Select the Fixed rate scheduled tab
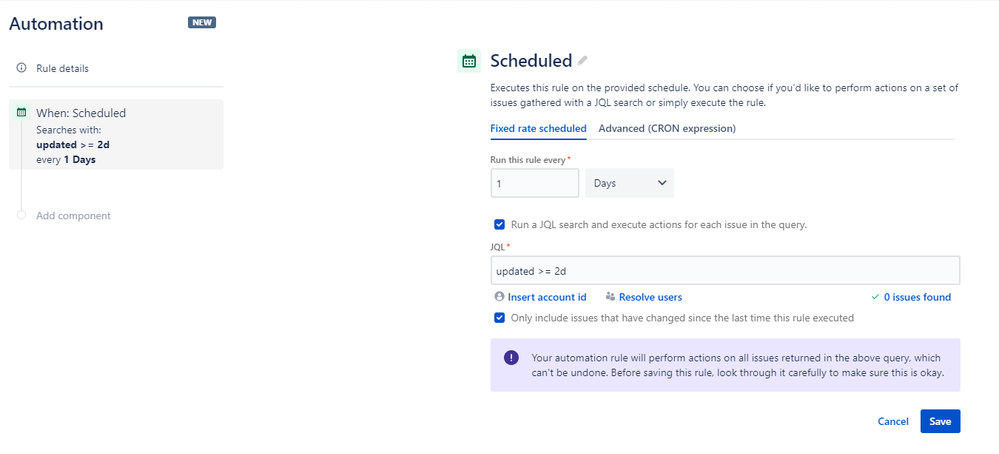Image resolution: width=999 pixels, height=454 pixels. (x=538, y=129)
